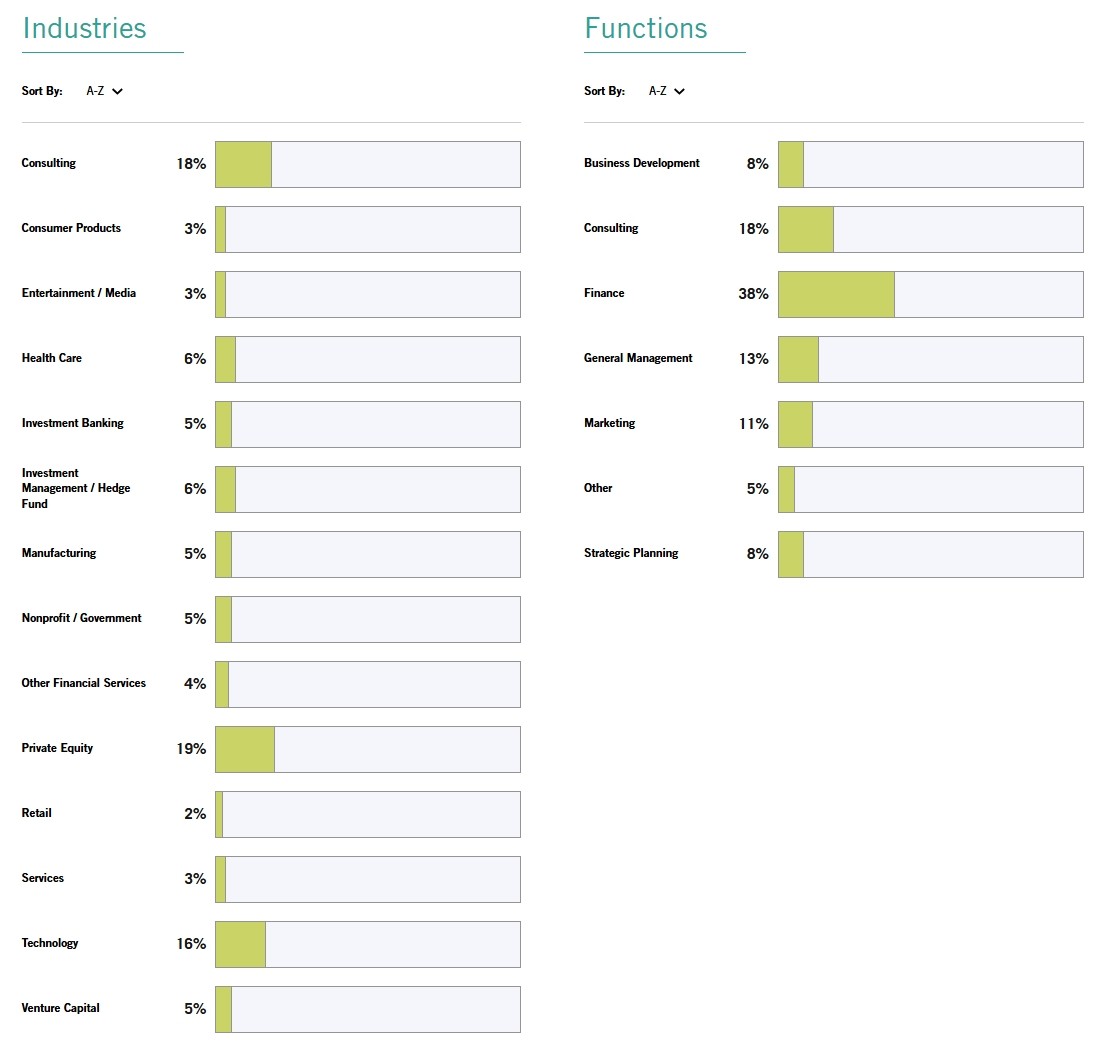Open the Industries Sort By dropdown
The image size is (1105, 1056).
(x=104, y=91)
